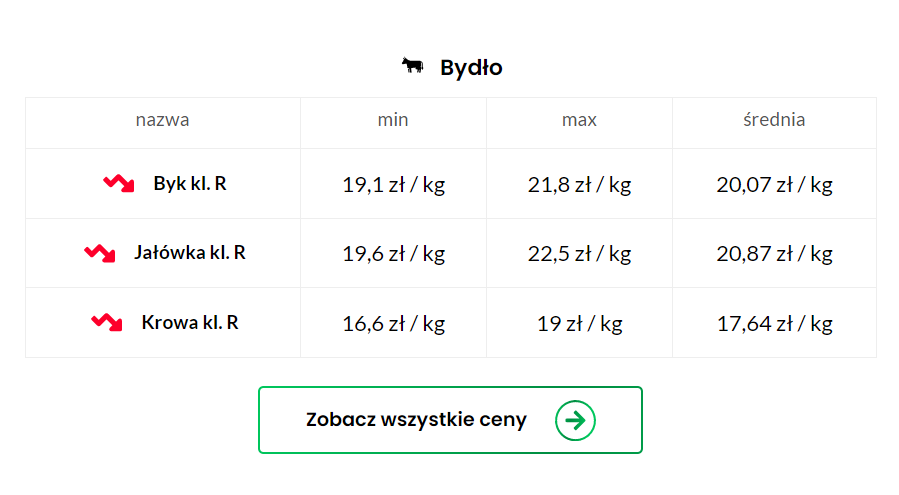This screenshot has height=495, width=899.
Task: Click the max column header
Action: 579,119
